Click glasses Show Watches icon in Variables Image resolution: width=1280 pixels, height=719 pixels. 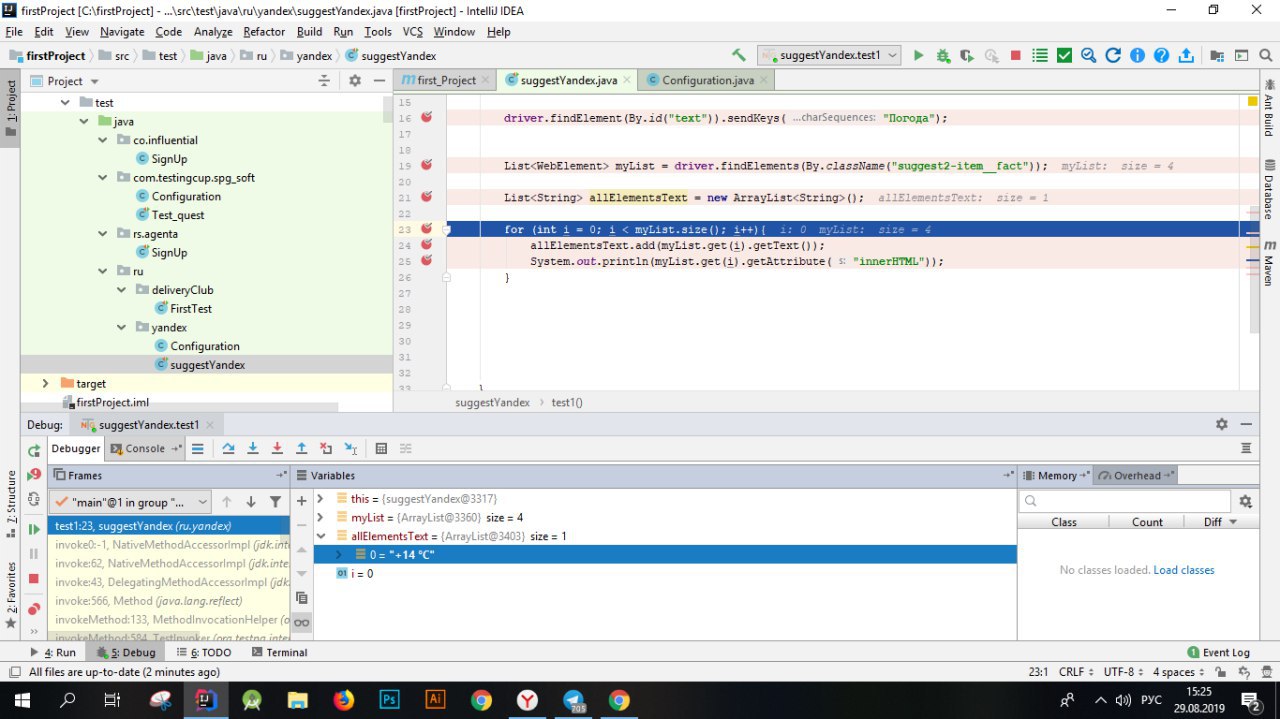pyautogui.click(x=301, y=622)
